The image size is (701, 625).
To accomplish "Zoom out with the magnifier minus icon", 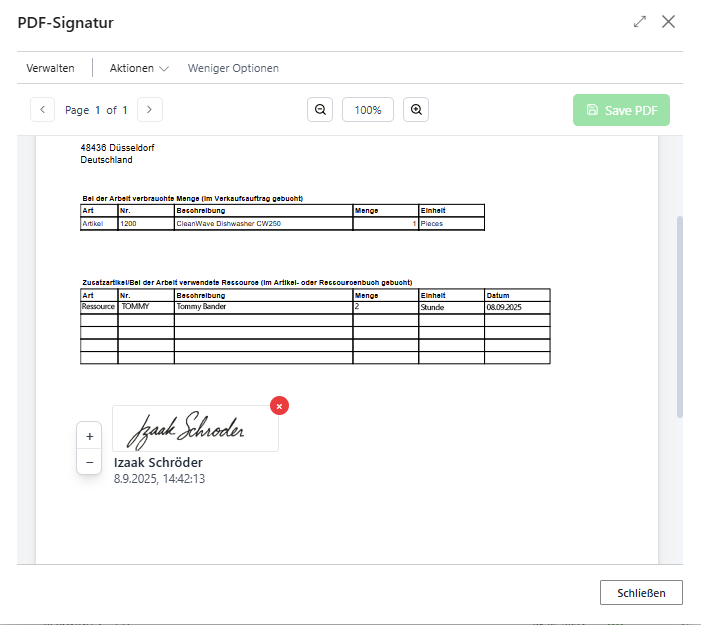I will 320,110.
